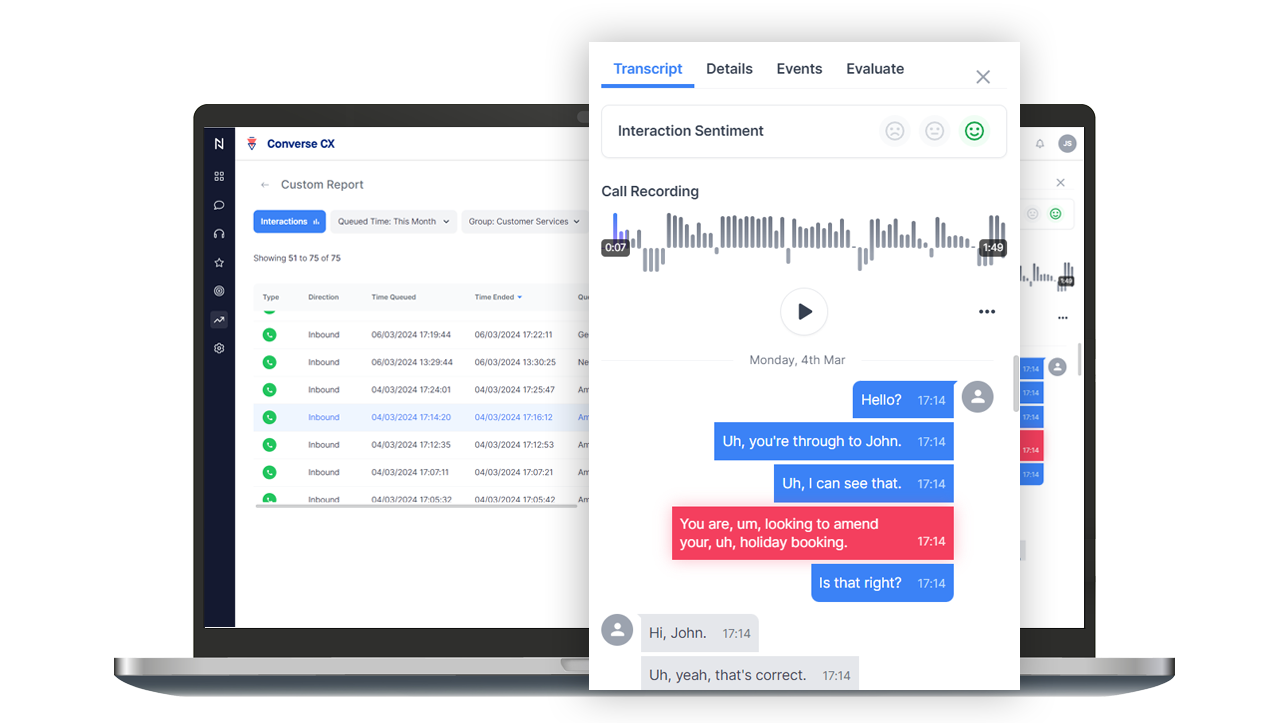Open the settings gear in the sidebar

click(x=219, y=347)
